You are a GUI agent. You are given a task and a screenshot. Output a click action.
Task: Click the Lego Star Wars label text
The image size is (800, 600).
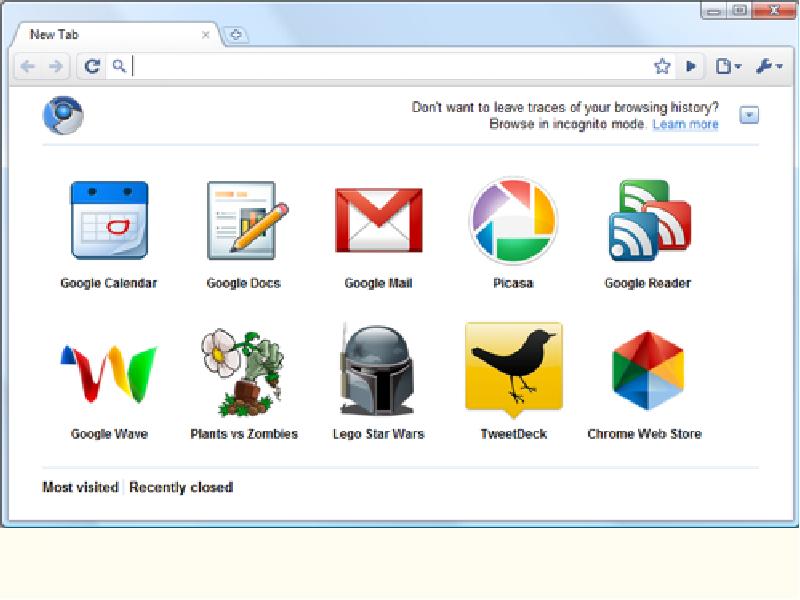click(379, 434)
